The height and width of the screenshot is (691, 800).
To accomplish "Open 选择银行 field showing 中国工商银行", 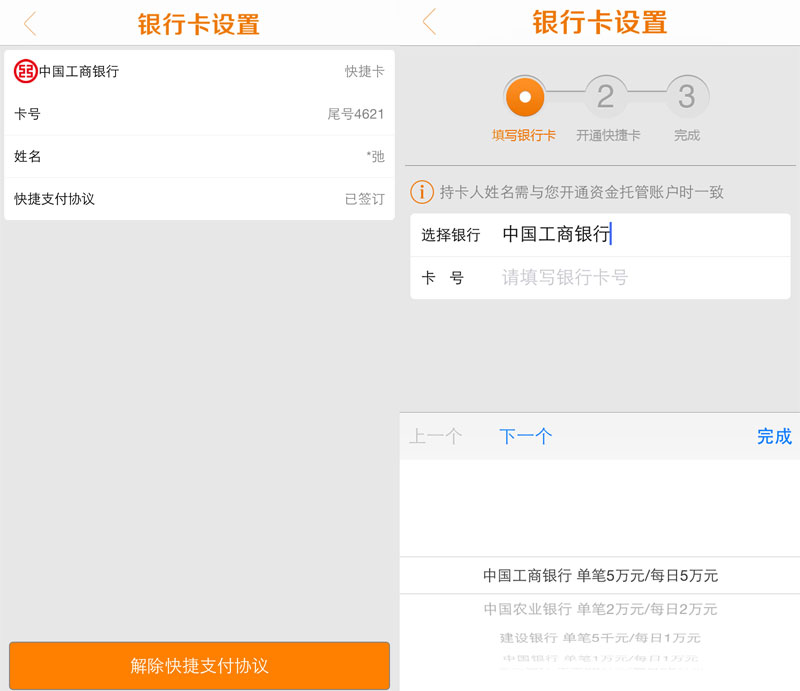I will pyautogui.click(x=601, y=235).
